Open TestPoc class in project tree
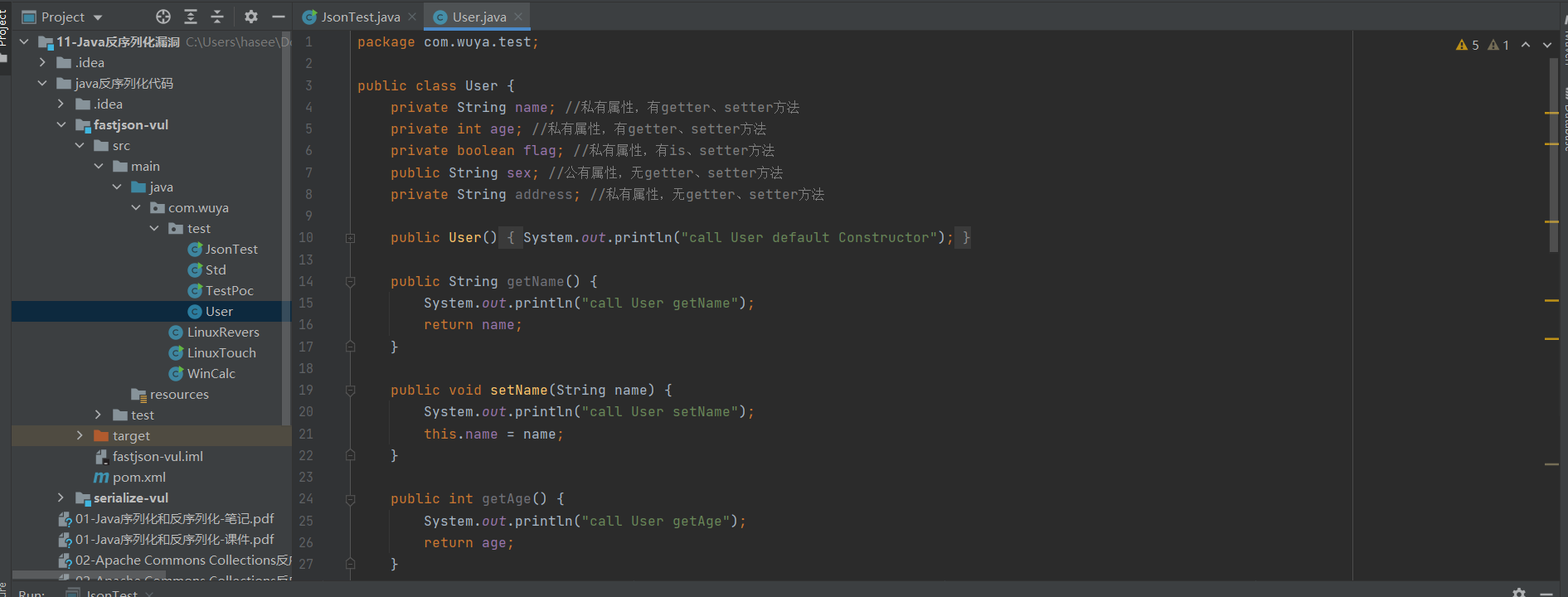 221,290
